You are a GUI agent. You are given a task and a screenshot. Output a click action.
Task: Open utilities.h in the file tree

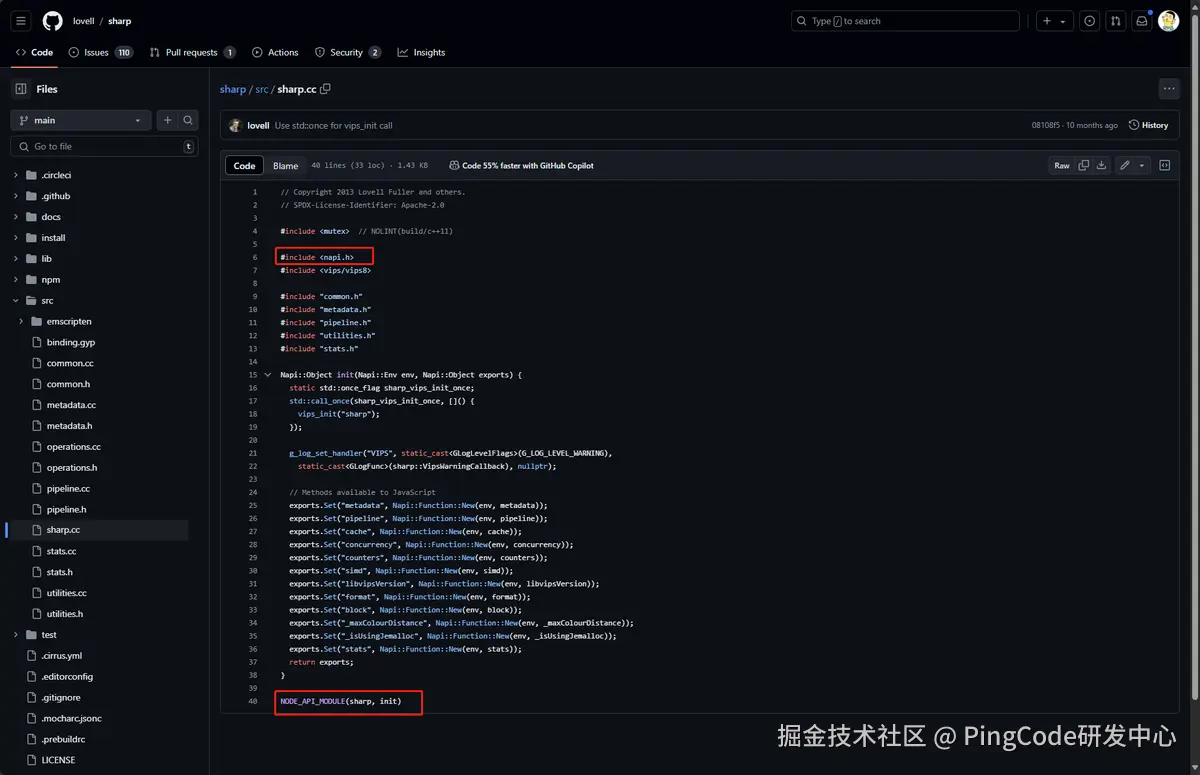65,614
